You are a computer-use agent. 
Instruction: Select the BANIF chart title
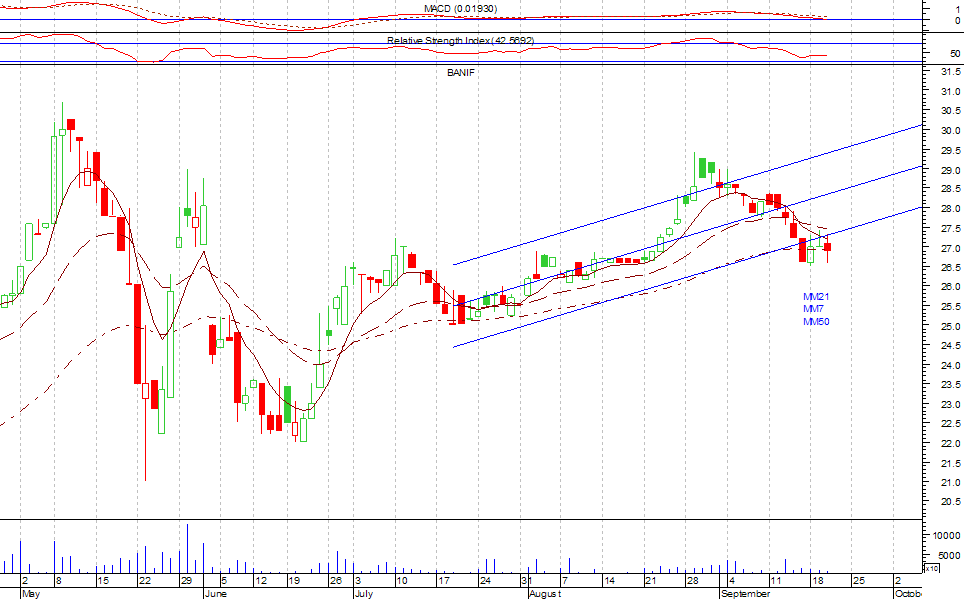coord(461,73)
